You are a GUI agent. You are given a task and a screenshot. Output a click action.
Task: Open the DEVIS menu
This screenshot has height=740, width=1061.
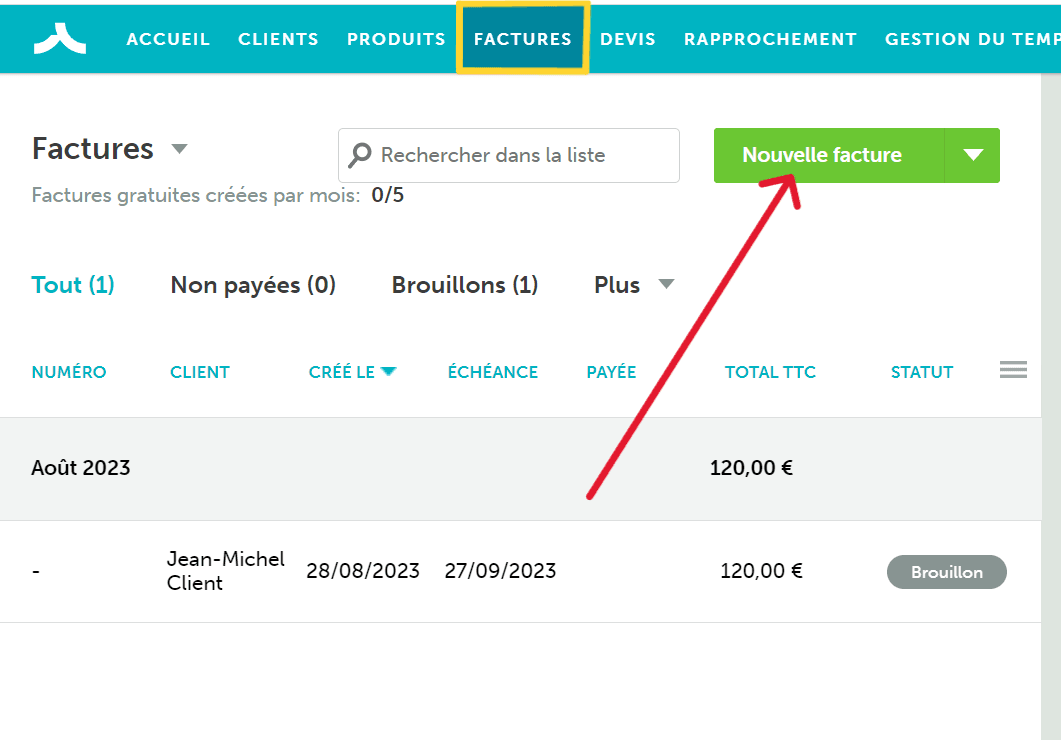pyautogui.click(x=628, y=39)
